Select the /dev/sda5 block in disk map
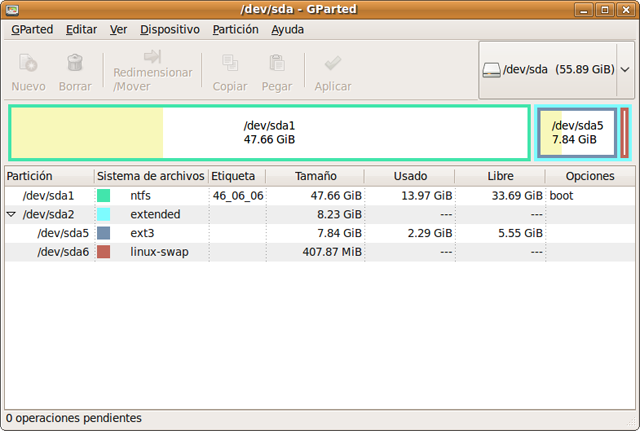The image size is (640, 431). (x=577, y=132)
